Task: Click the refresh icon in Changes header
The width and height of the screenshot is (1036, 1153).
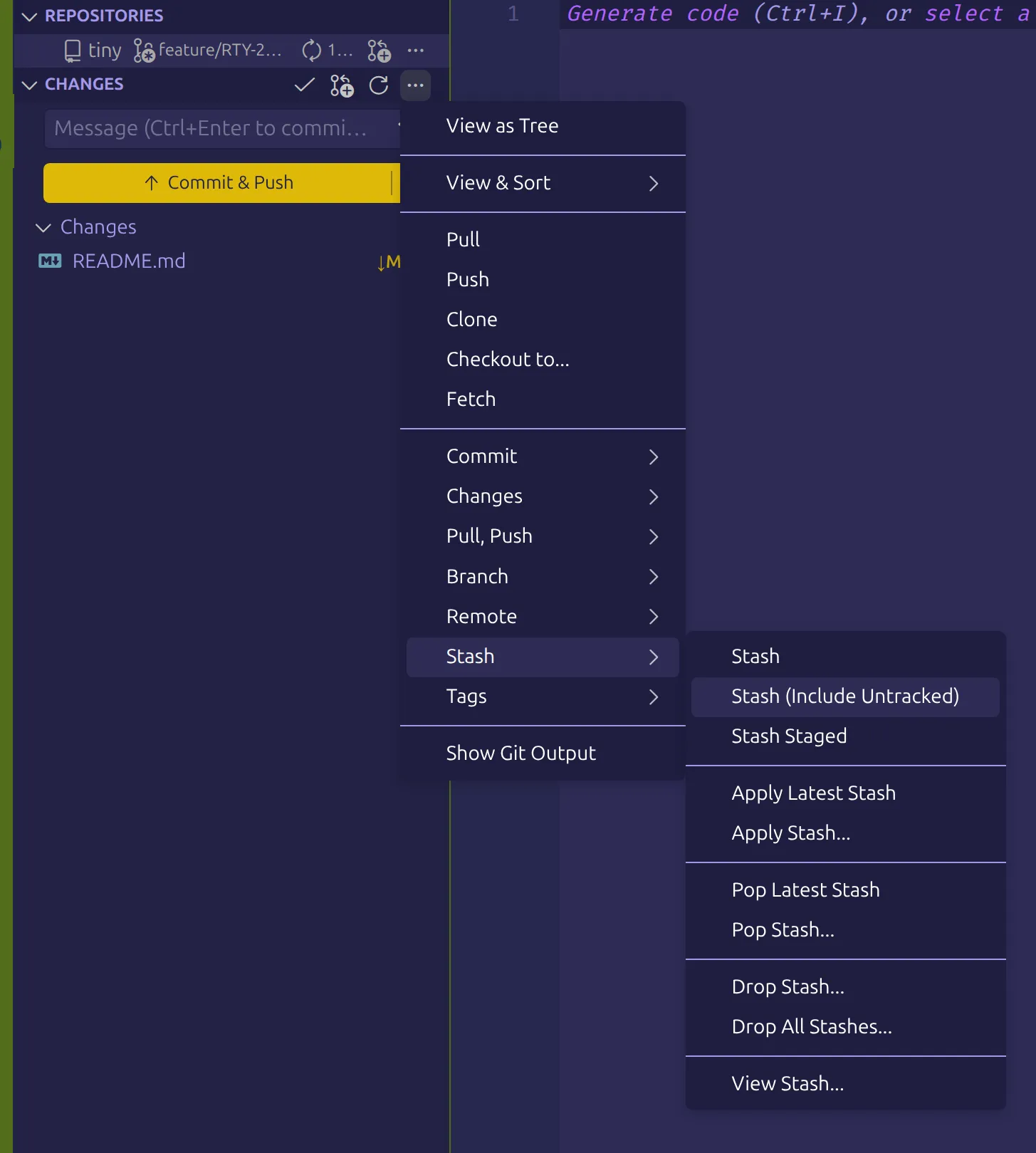Action: 379,85
